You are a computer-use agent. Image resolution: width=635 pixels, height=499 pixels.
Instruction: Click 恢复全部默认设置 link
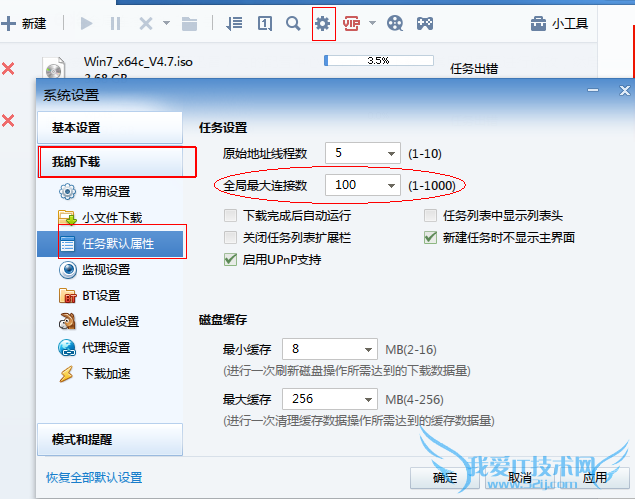94,478
